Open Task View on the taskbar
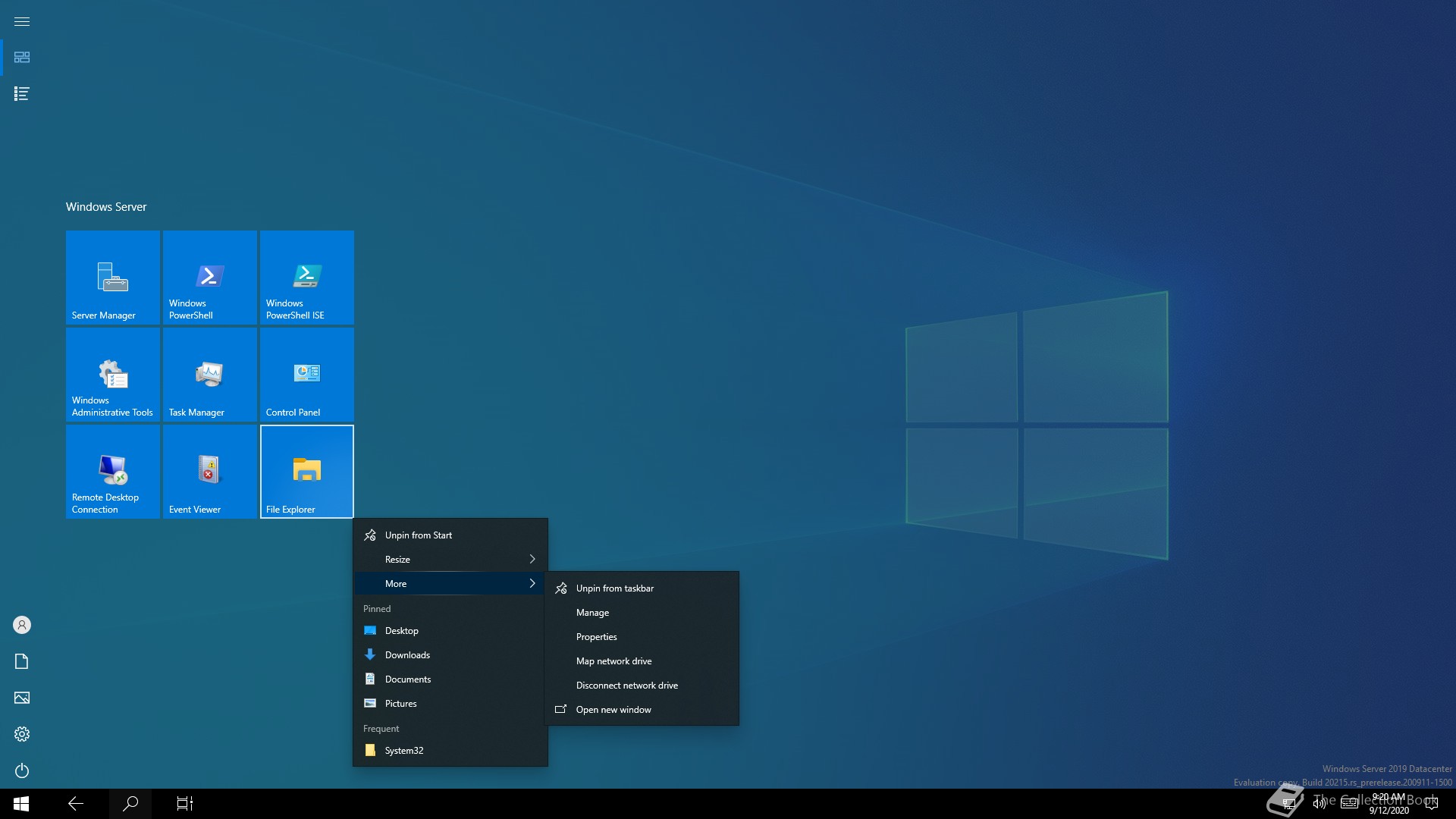This screenshot has height=819, width=1456. point(185,804)
